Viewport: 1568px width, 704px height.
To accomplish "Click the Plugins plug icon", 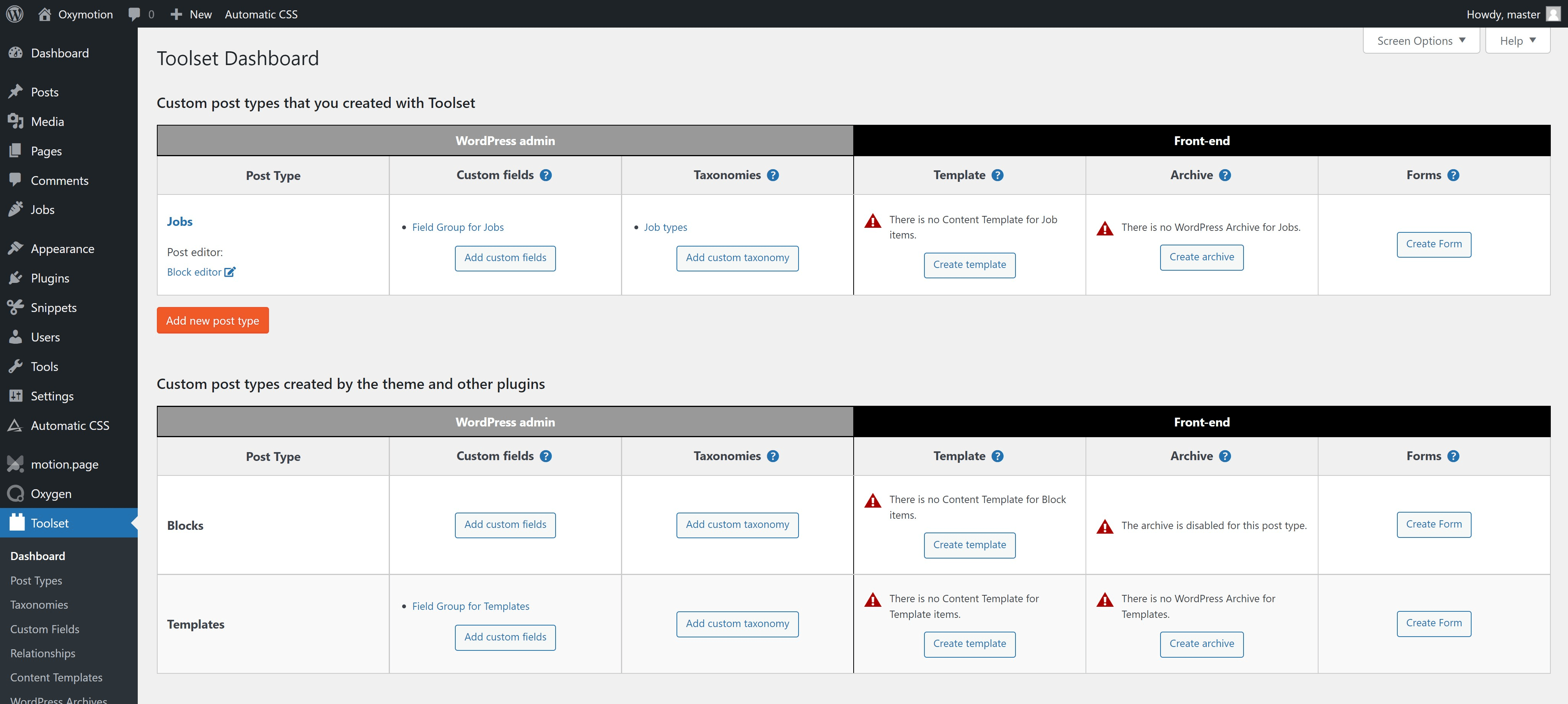I will pyautogui.click(x=16, y=278).
